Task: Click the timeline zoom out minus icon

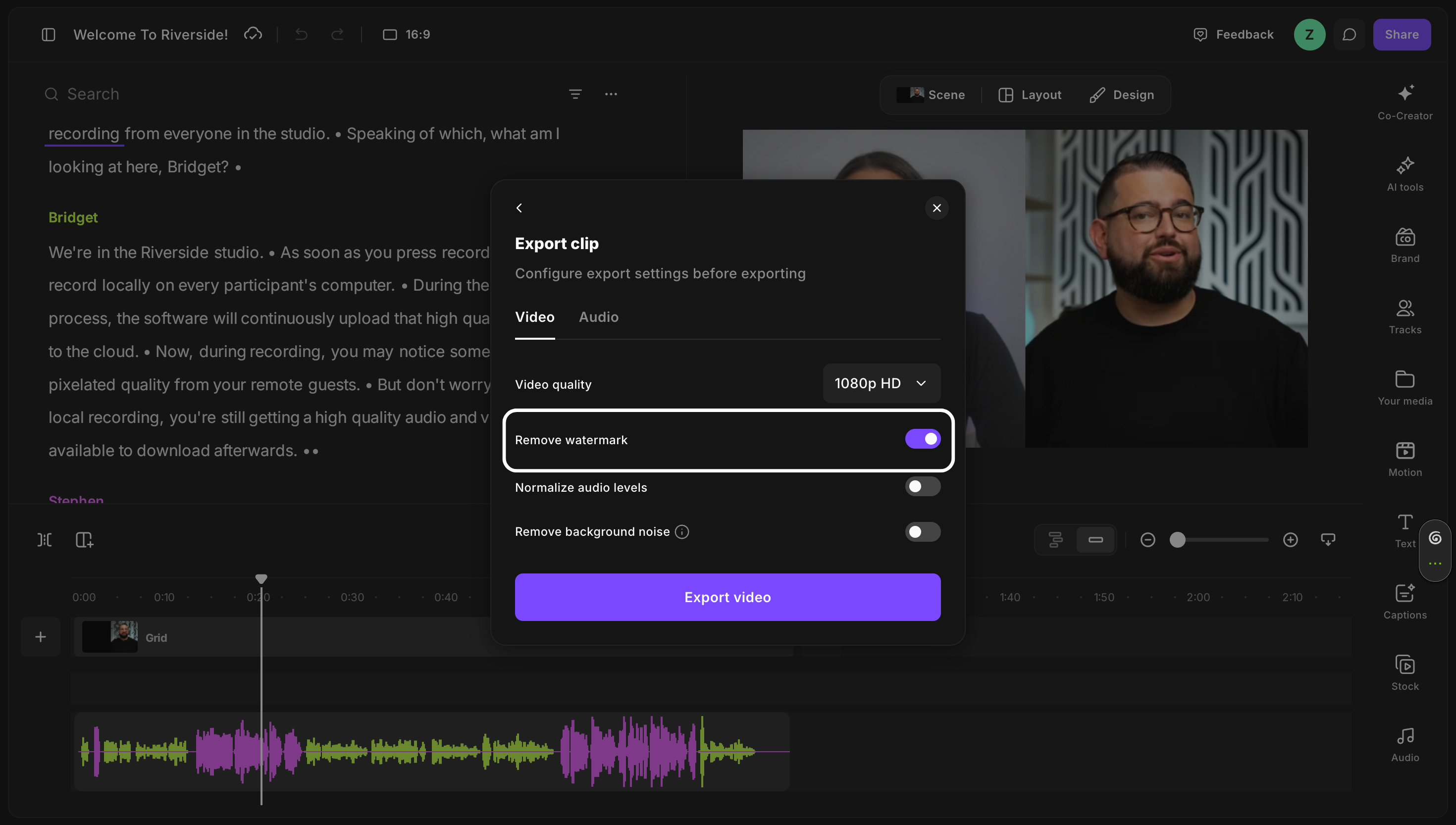Action: click(x=1148, y=540)
